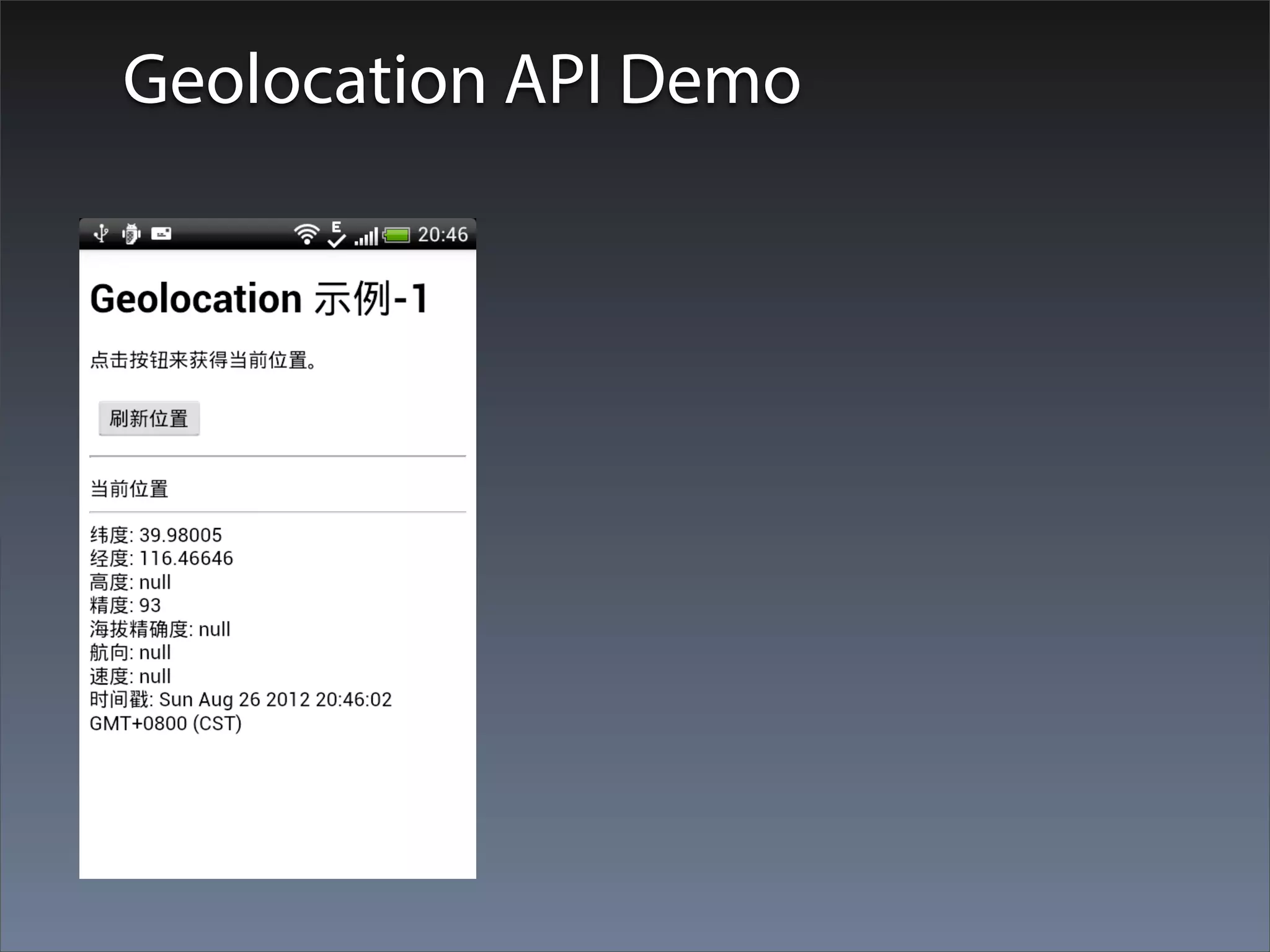The height and width of the screenshot is (952, 1270).
Task: Click the 刷新位置 refresh location button
Action: coord(149,418)
